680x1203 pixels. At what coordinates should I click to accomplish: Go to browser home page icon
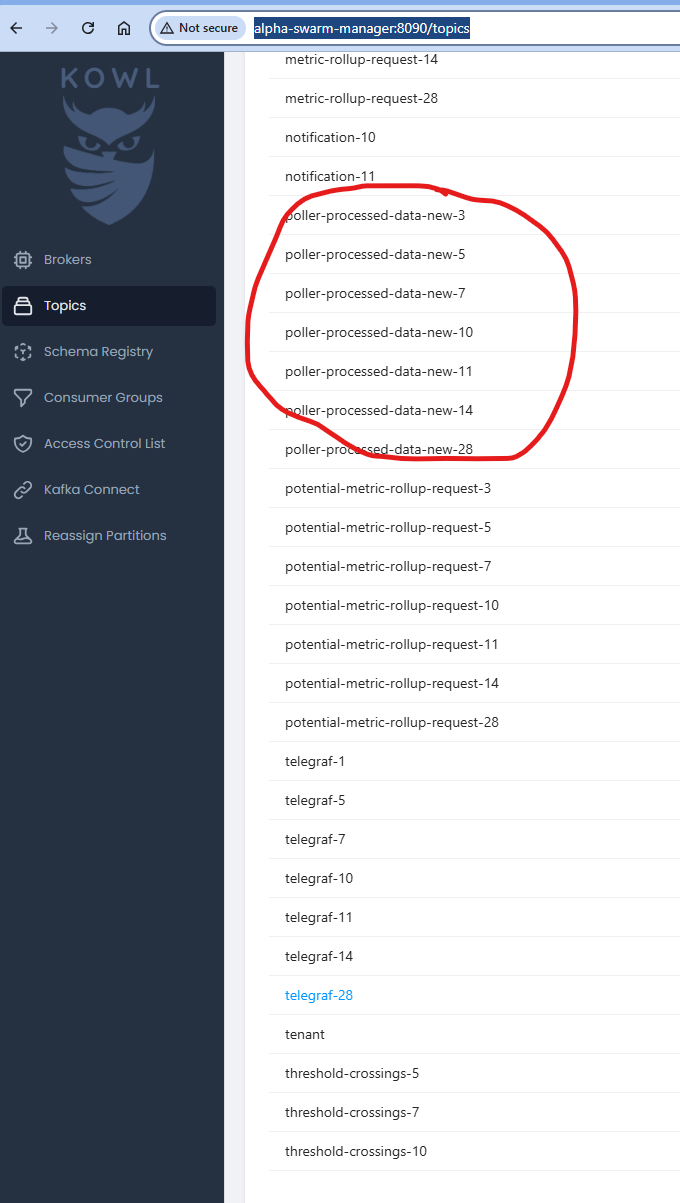tap(124, 28)
